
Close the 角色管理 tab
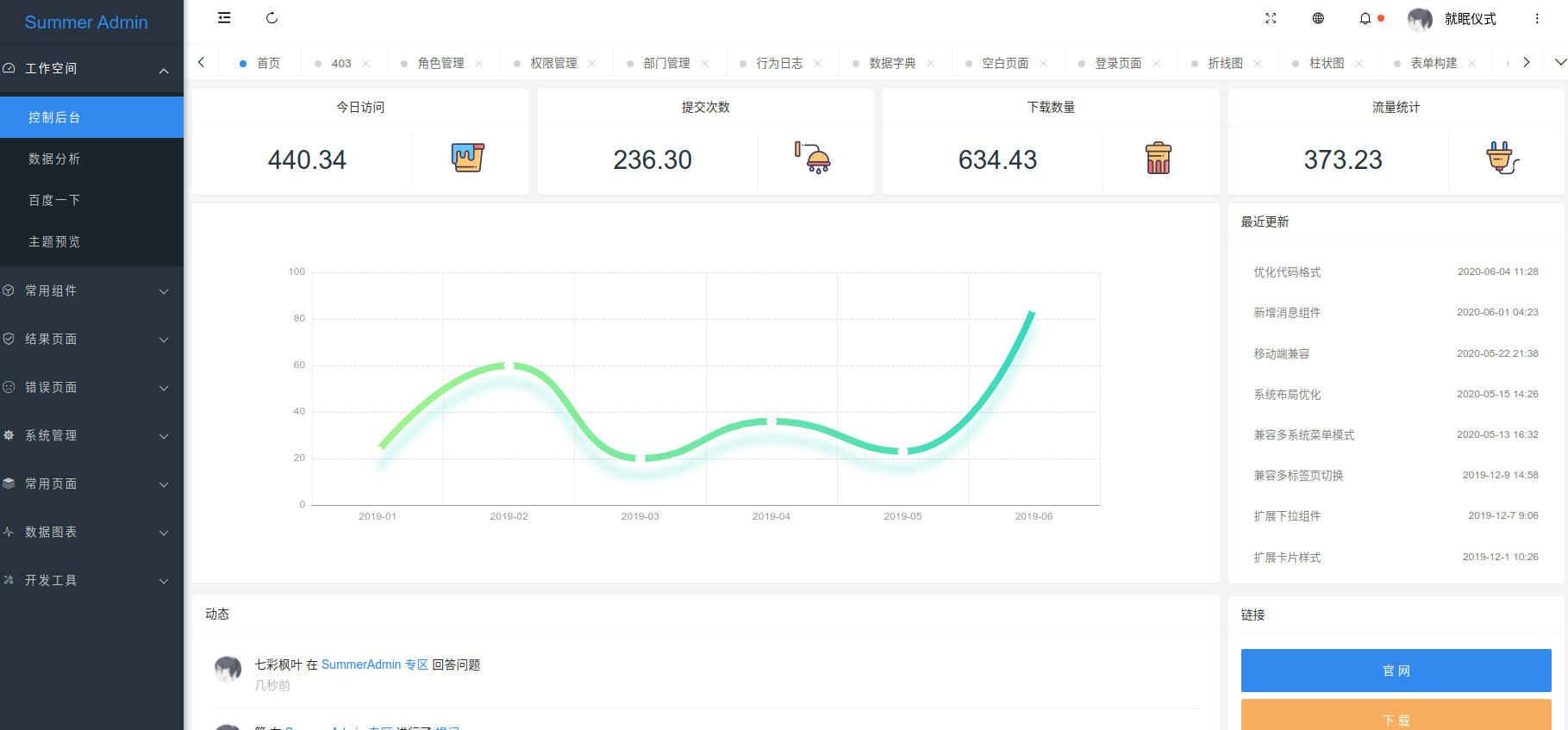pos(479,64)
